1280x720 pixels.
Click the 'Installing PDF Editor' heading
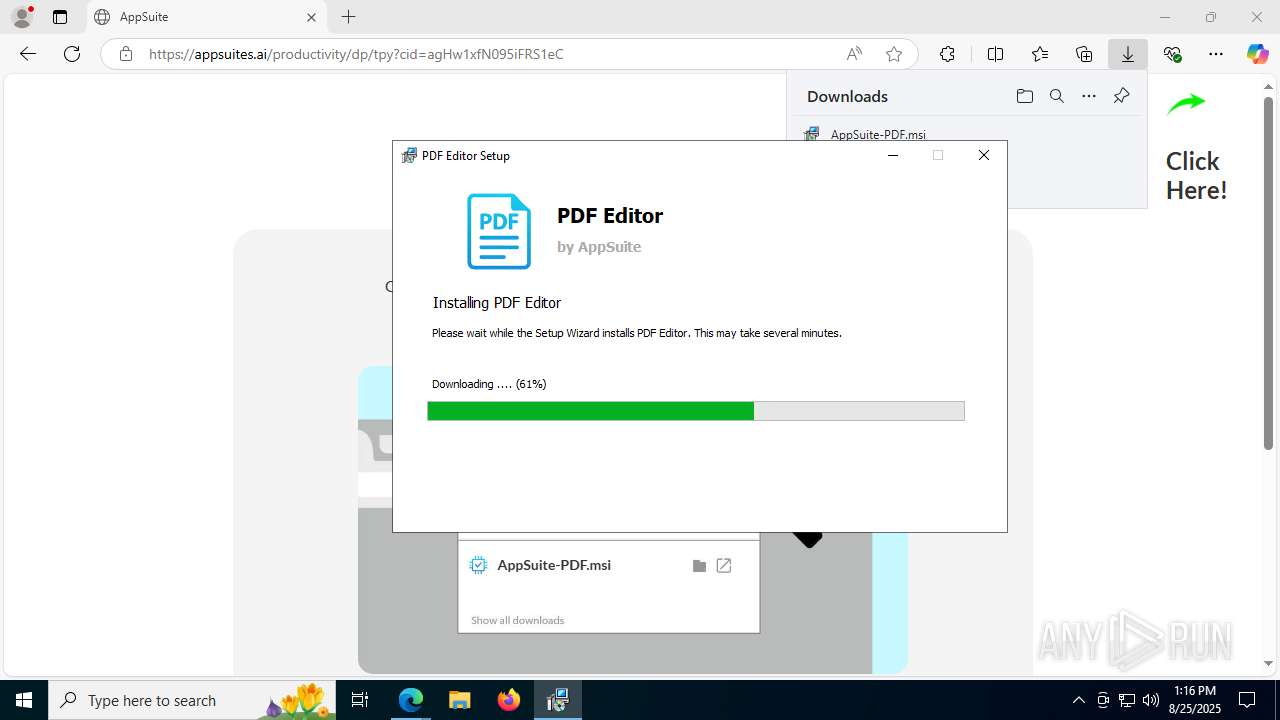tap(497, 302)
